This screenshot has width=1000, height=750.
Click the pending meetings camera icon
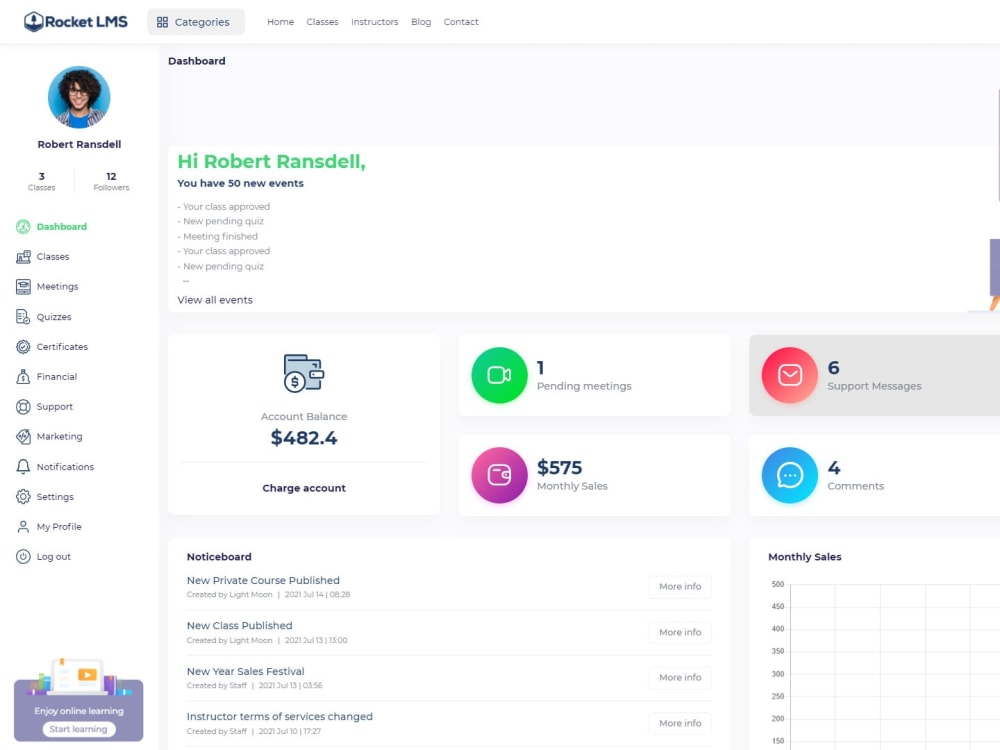tap(498, 375)
